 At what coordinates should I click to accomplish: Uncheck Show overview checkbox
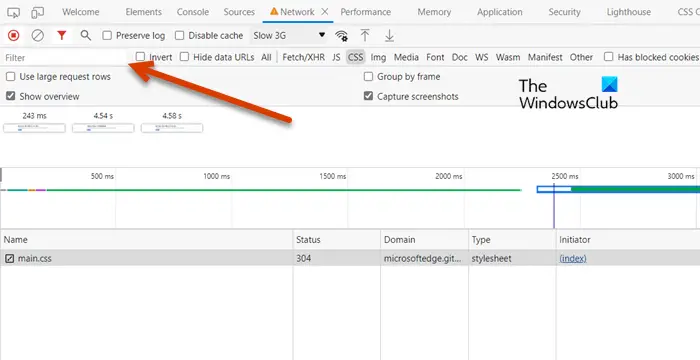(x=10, y=96)
